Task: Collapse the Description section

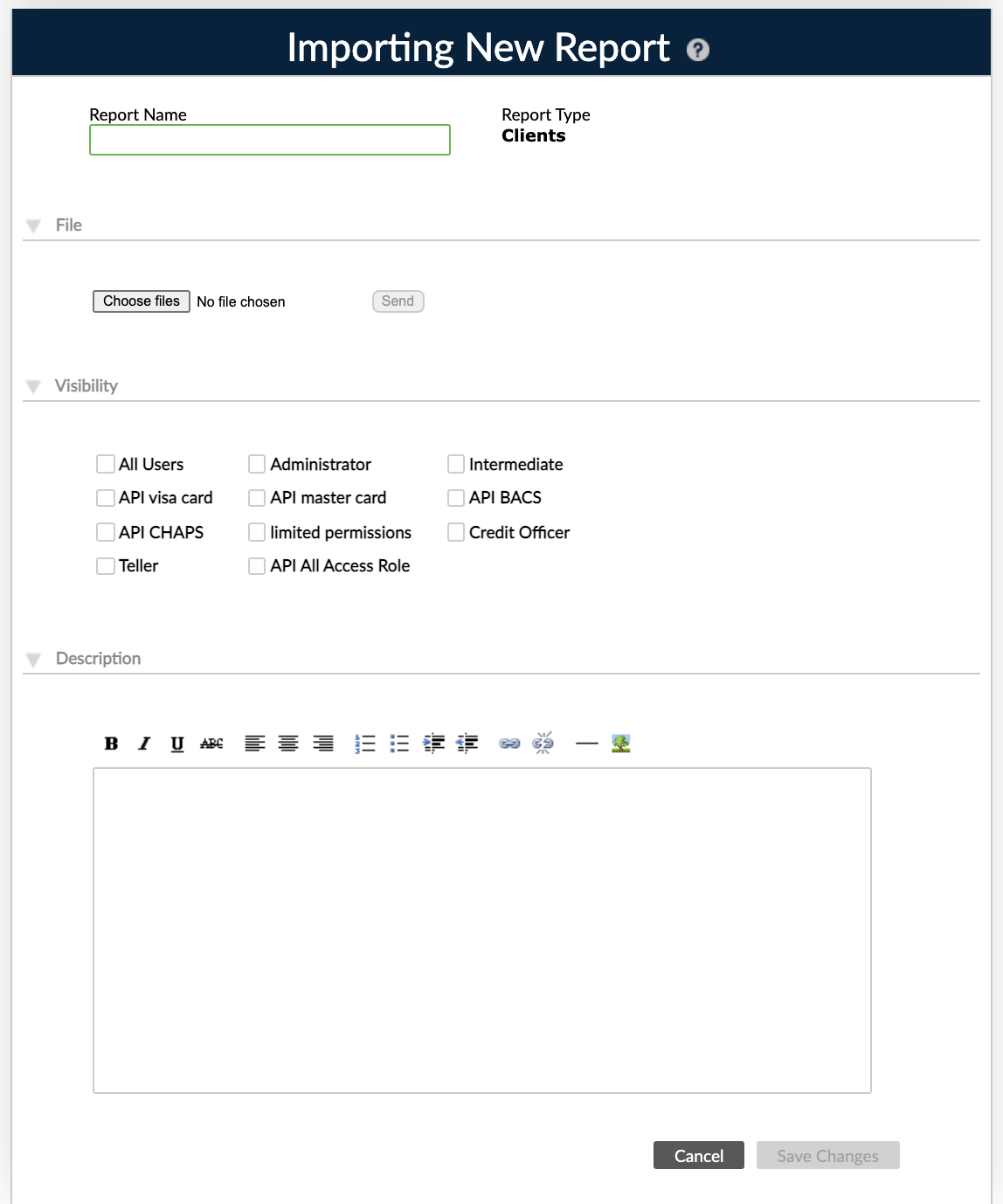Action: click(x=33, y=659)
